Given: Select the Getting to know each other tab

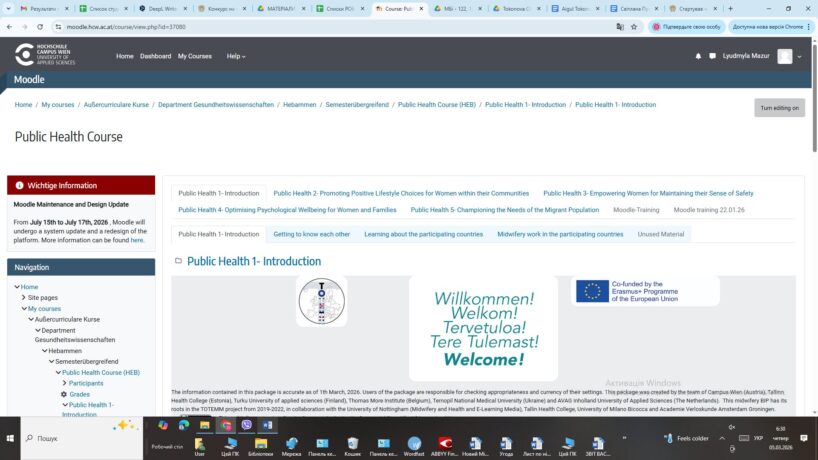Looking at the screenshot, I should coord(311,234).
